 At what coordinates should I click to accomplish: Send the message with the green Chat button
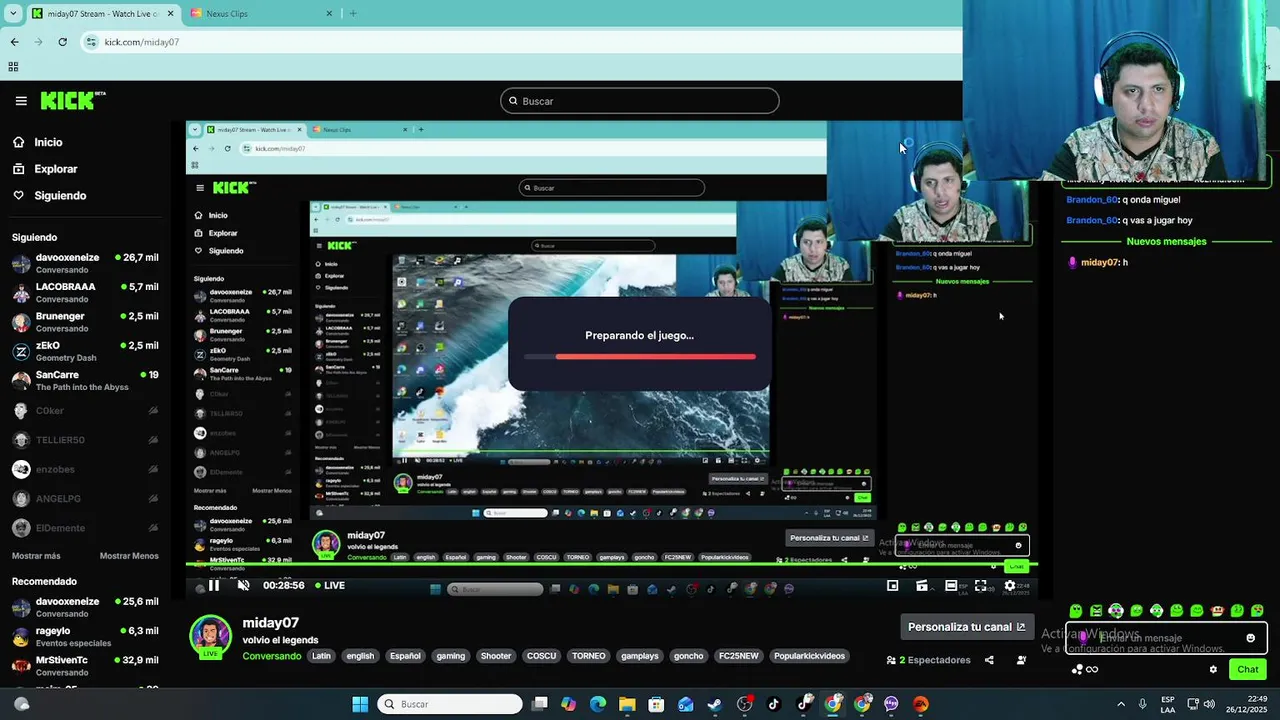1247,670
